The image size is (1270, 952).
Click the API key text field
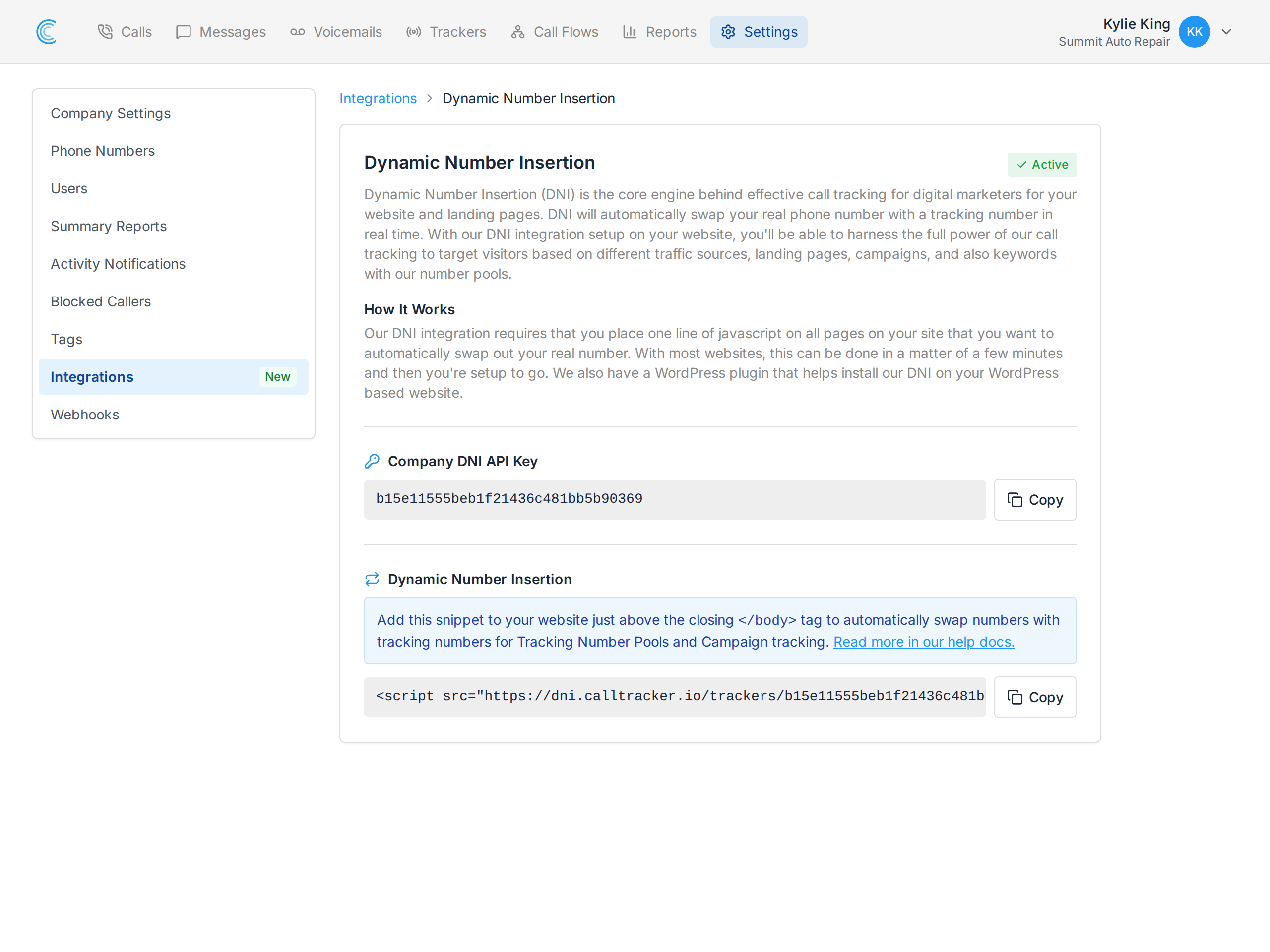675,500
